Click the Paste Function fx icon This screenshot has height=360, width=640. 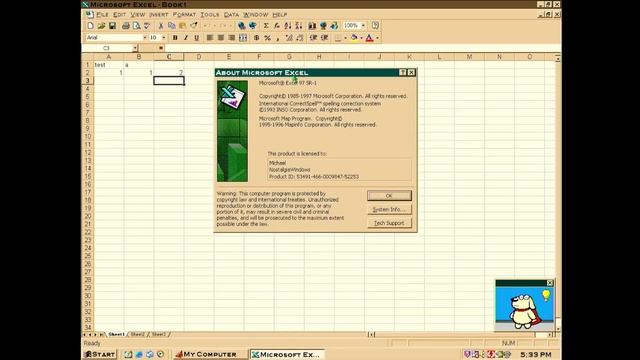pos(277,26)
